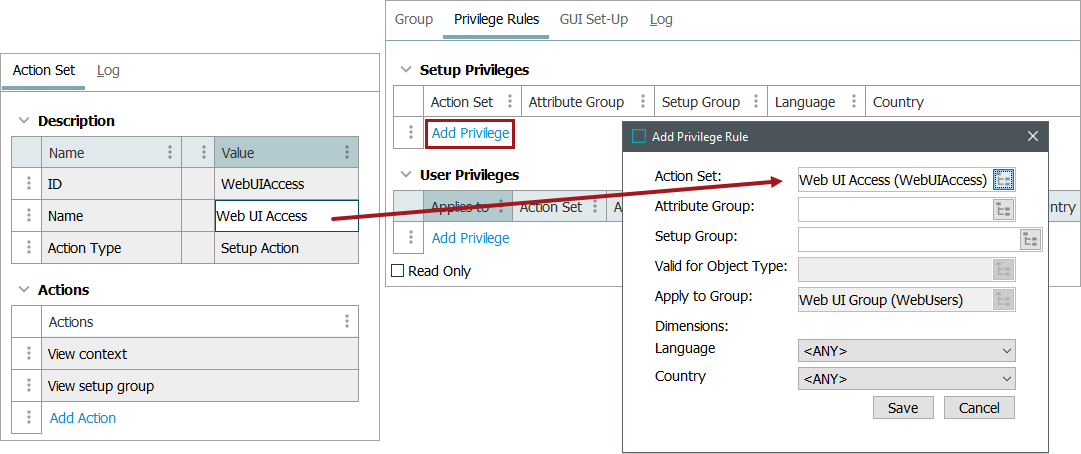Image resolution: width=1081 pixels, height=454 pixels.
Task: Open Attribute Group picker icon
Action: (x=1004, y=209)
